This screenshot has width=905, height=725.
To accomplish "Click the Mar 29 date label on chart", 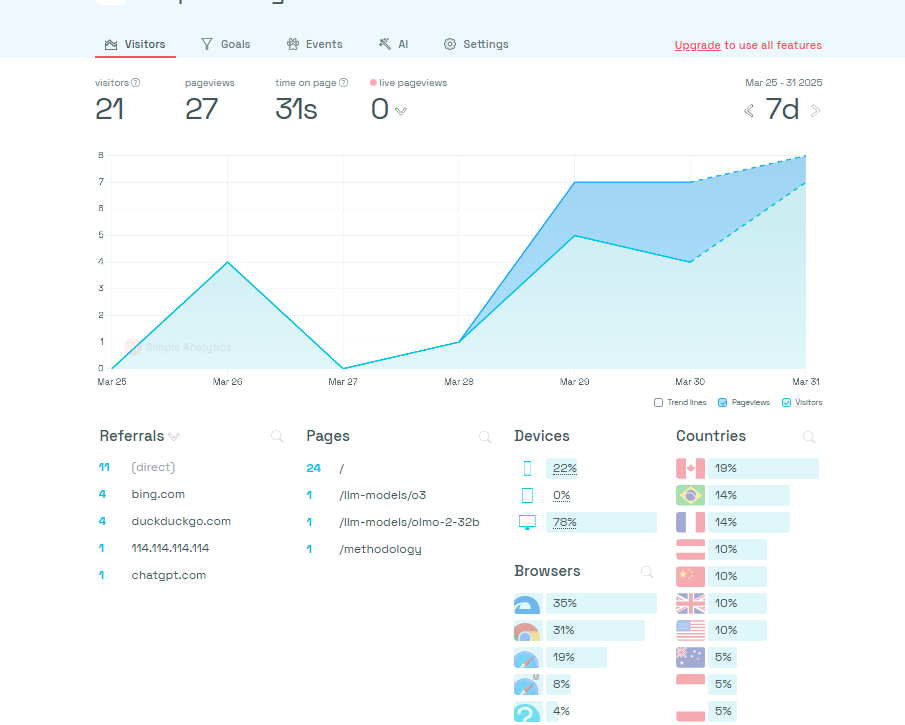I will click(x=574, y=382).
